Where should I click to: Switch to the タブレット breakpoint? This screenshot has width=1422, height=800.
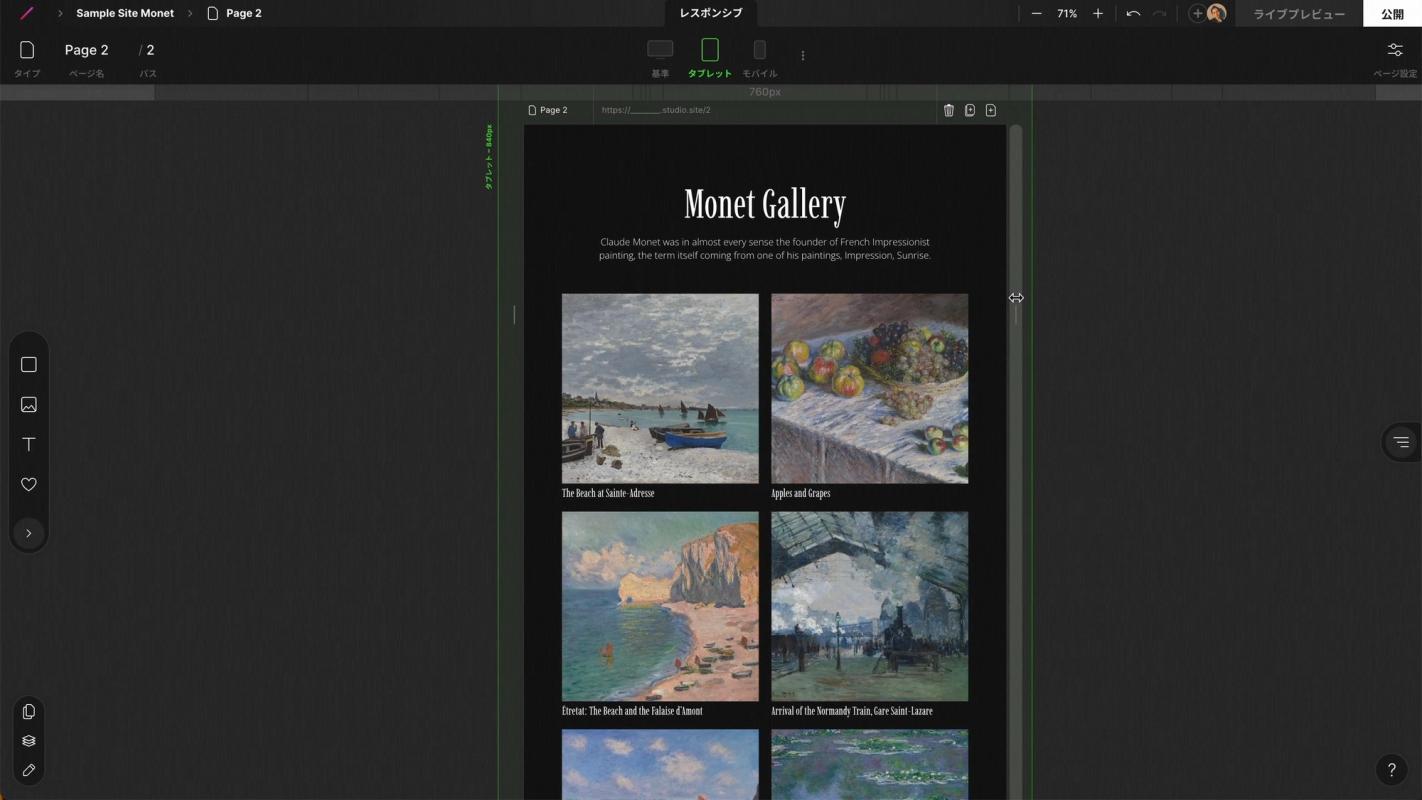(710, 57)
